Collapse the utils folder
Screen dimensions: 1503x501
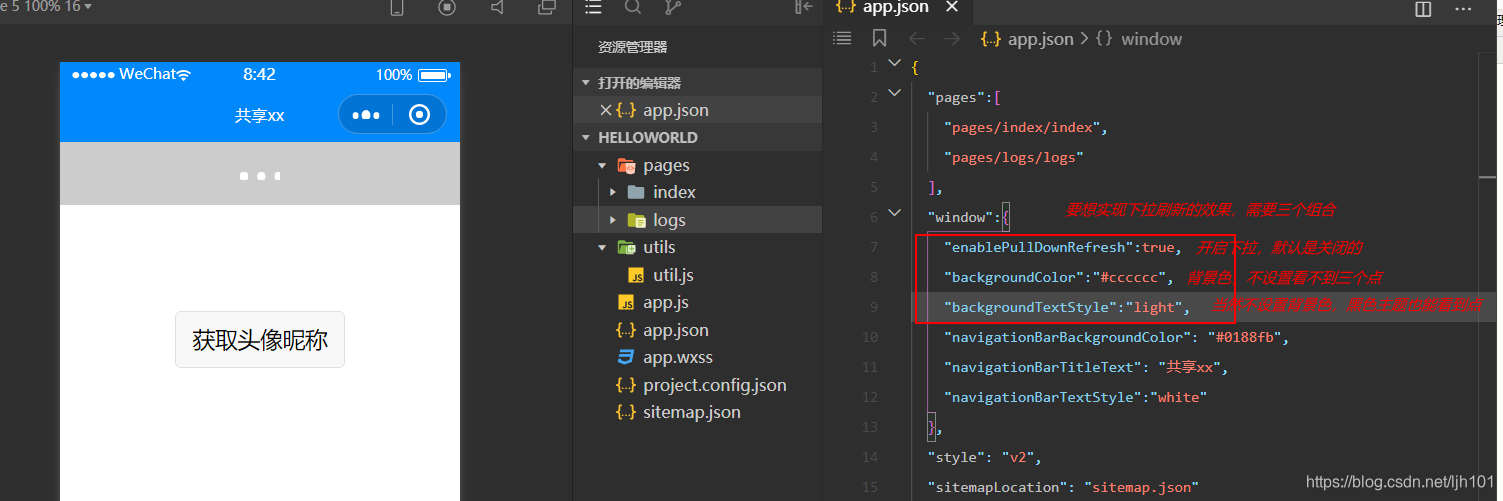click(x=602, y=247)
